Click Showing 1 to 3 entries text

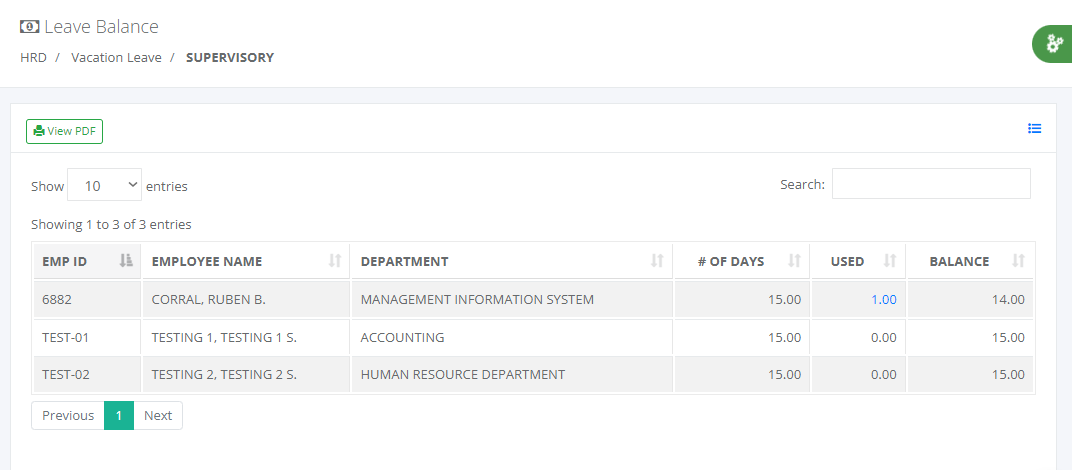(x=111, y=224)
